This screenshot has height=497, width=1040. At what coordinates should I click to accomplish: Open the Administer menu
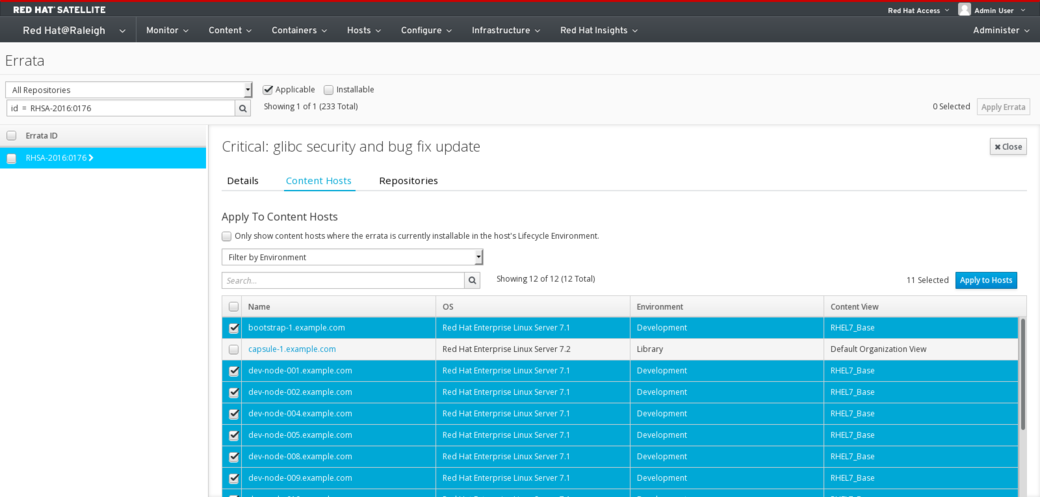pyautogui.click(x=1001, y=31)
